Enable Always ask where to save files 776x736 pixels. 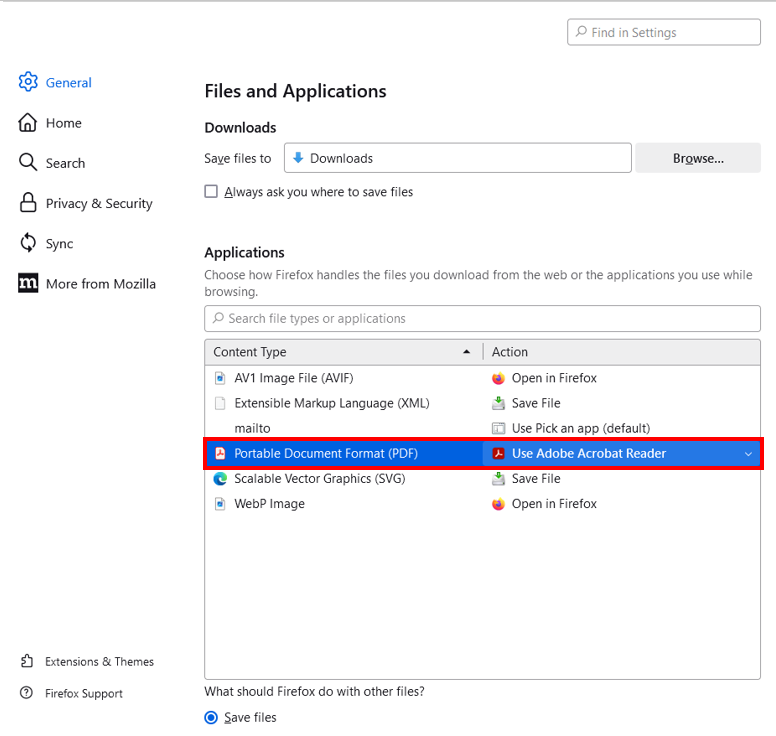211,191
